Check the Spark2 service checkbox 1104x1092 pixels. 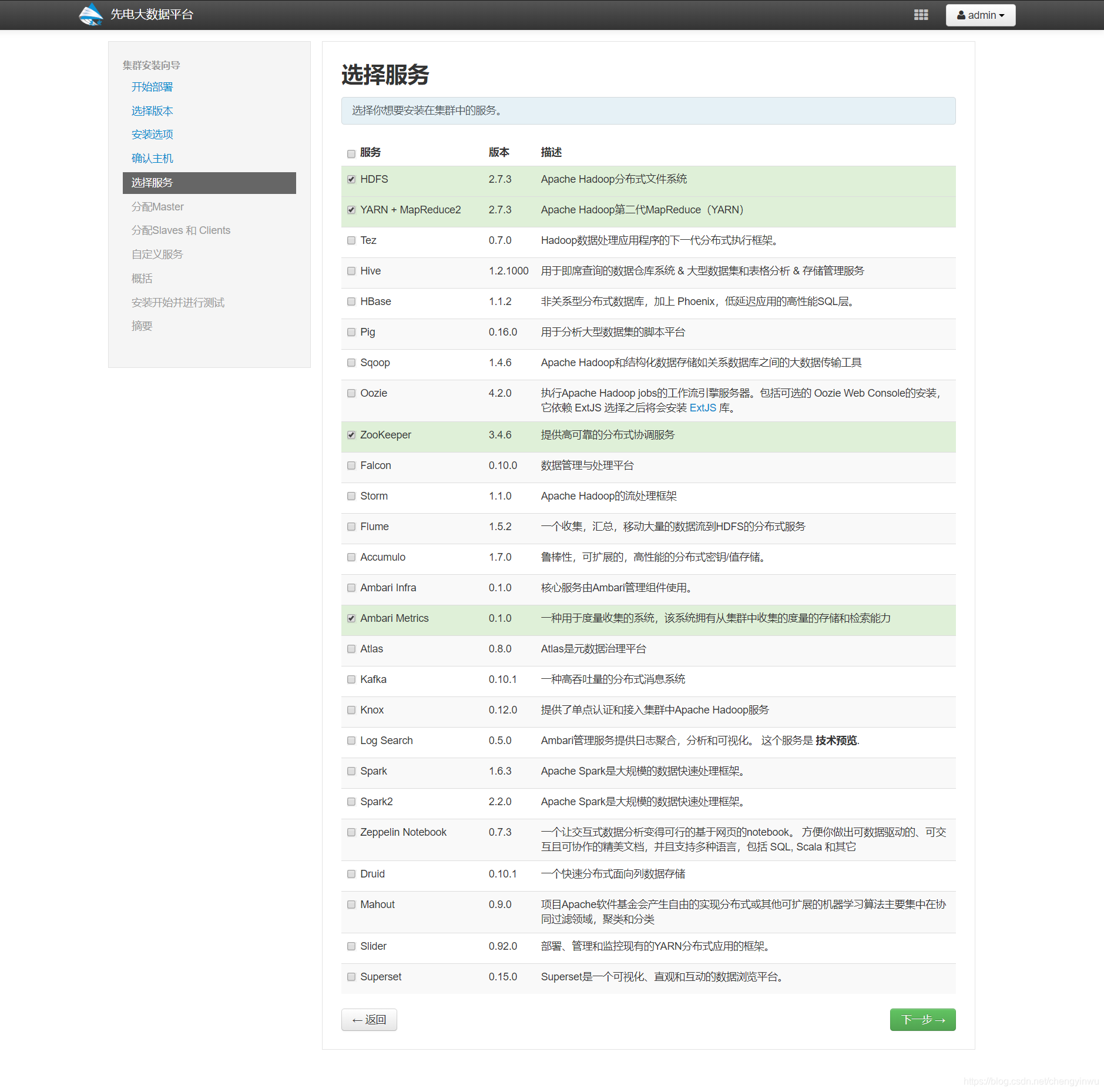point(351,802)
